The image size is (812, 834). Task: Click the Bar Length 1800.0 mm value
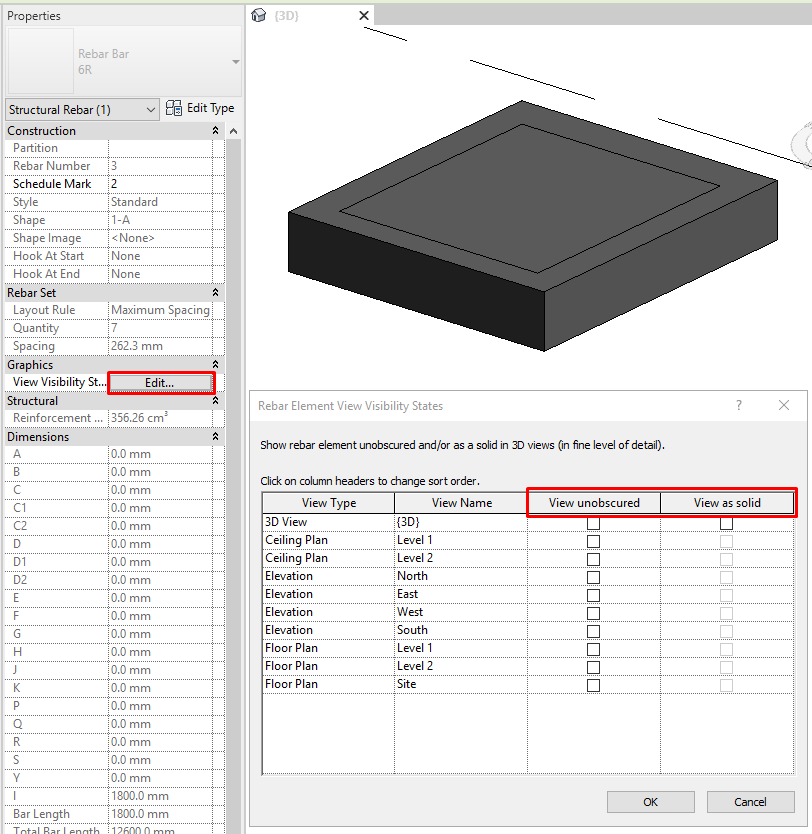tap(160, 814)
